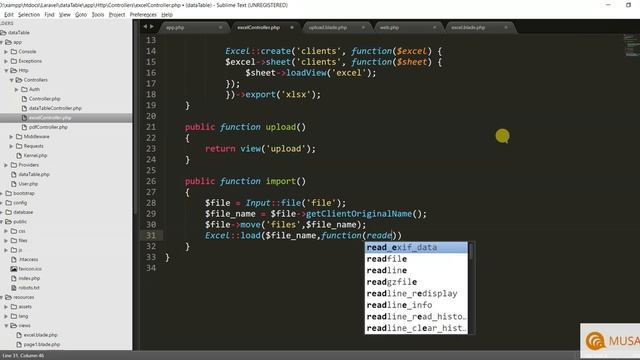
Task: Expand the Providers folder arrow
Action: (x=6, y=165)
